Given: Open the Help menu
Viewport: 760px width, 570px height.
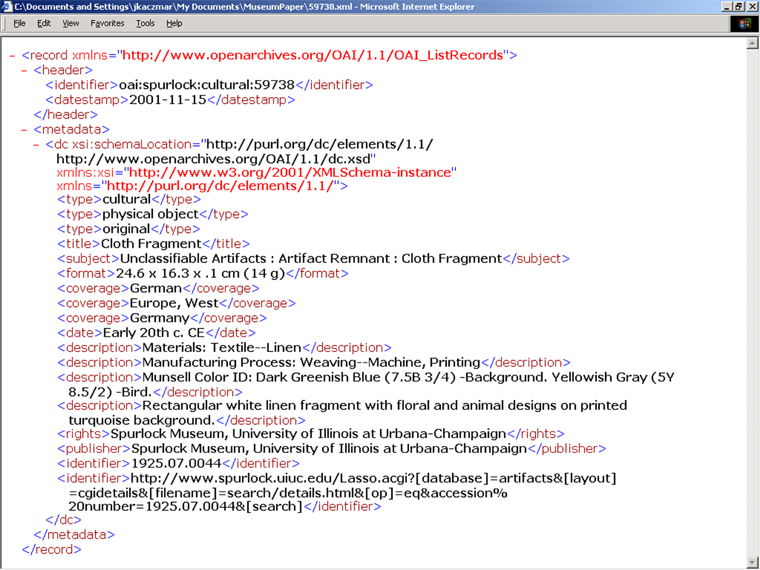Looking at the screenshot, I should coord(174,23).
